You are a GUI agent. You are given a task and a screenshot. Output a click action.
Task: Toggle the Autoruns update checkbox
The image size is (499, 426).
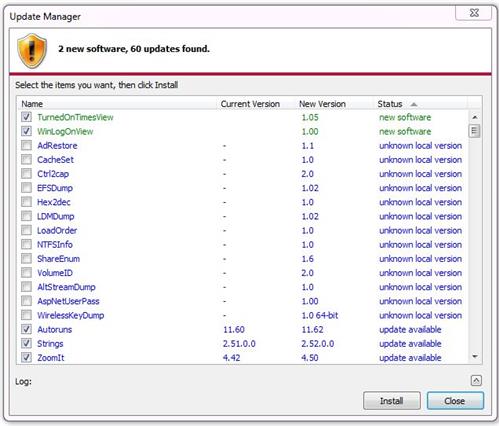(x=26, y=329)
